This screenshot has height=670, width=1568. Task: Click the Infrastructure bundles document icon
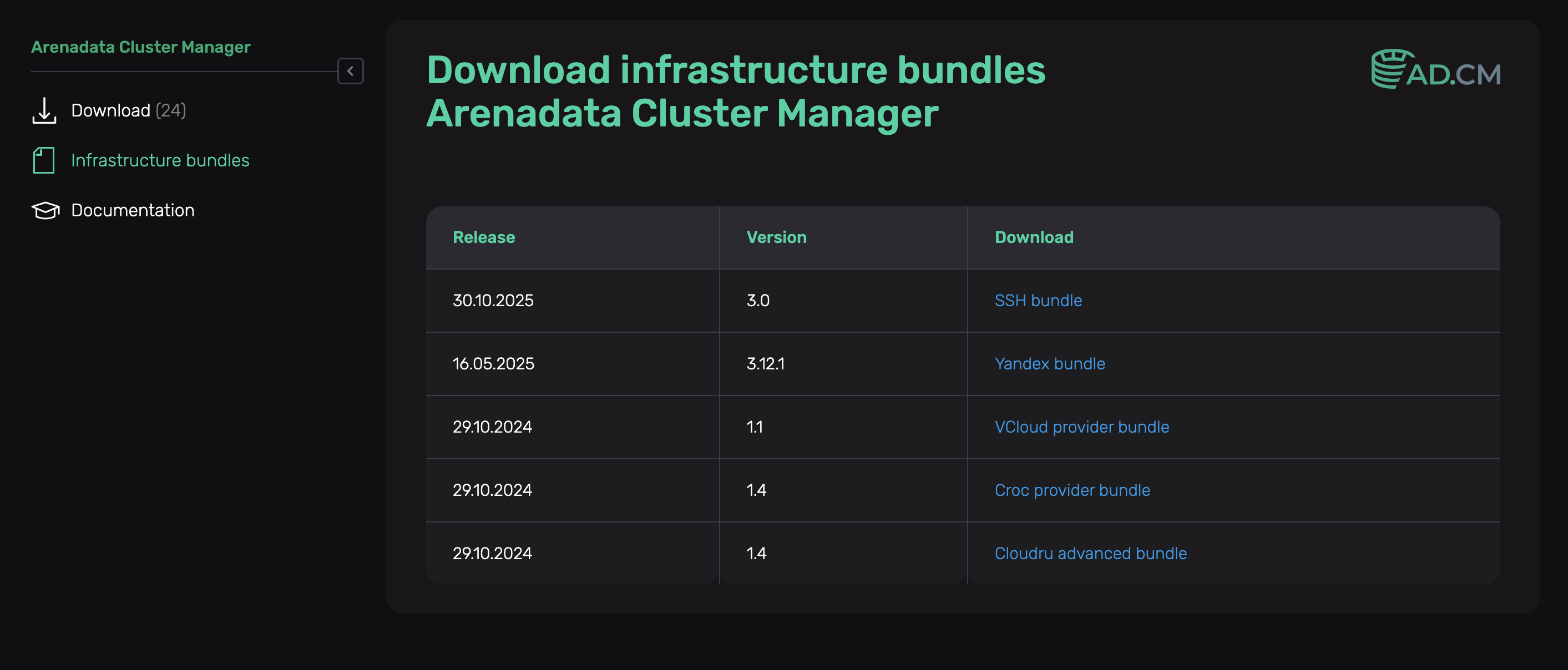point(43,160)
